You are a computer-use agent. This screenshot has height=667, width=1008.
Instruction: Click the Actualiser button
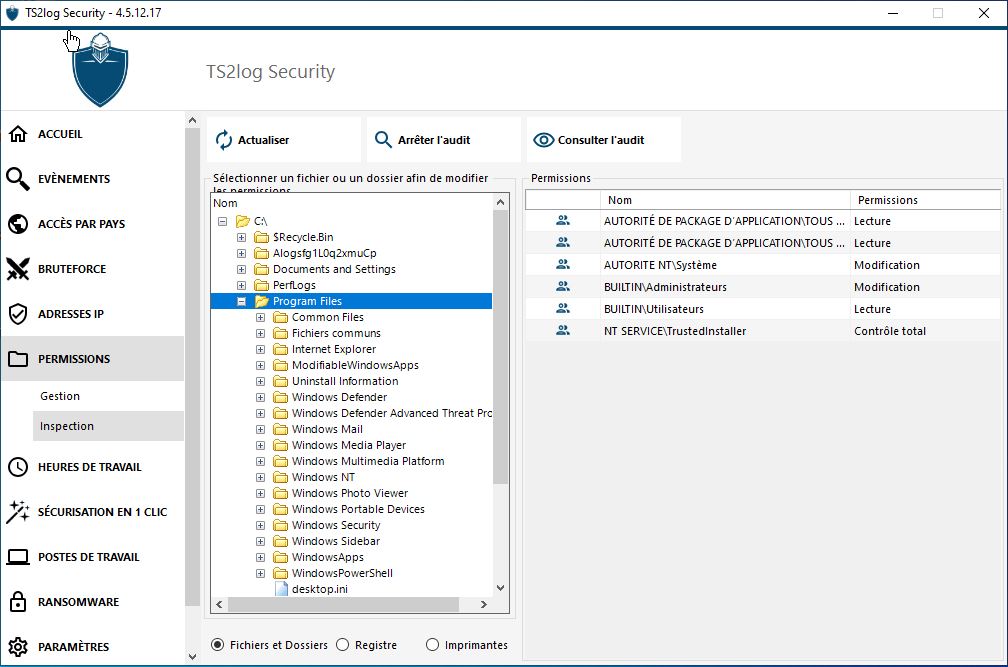click(x=284, y=139)
